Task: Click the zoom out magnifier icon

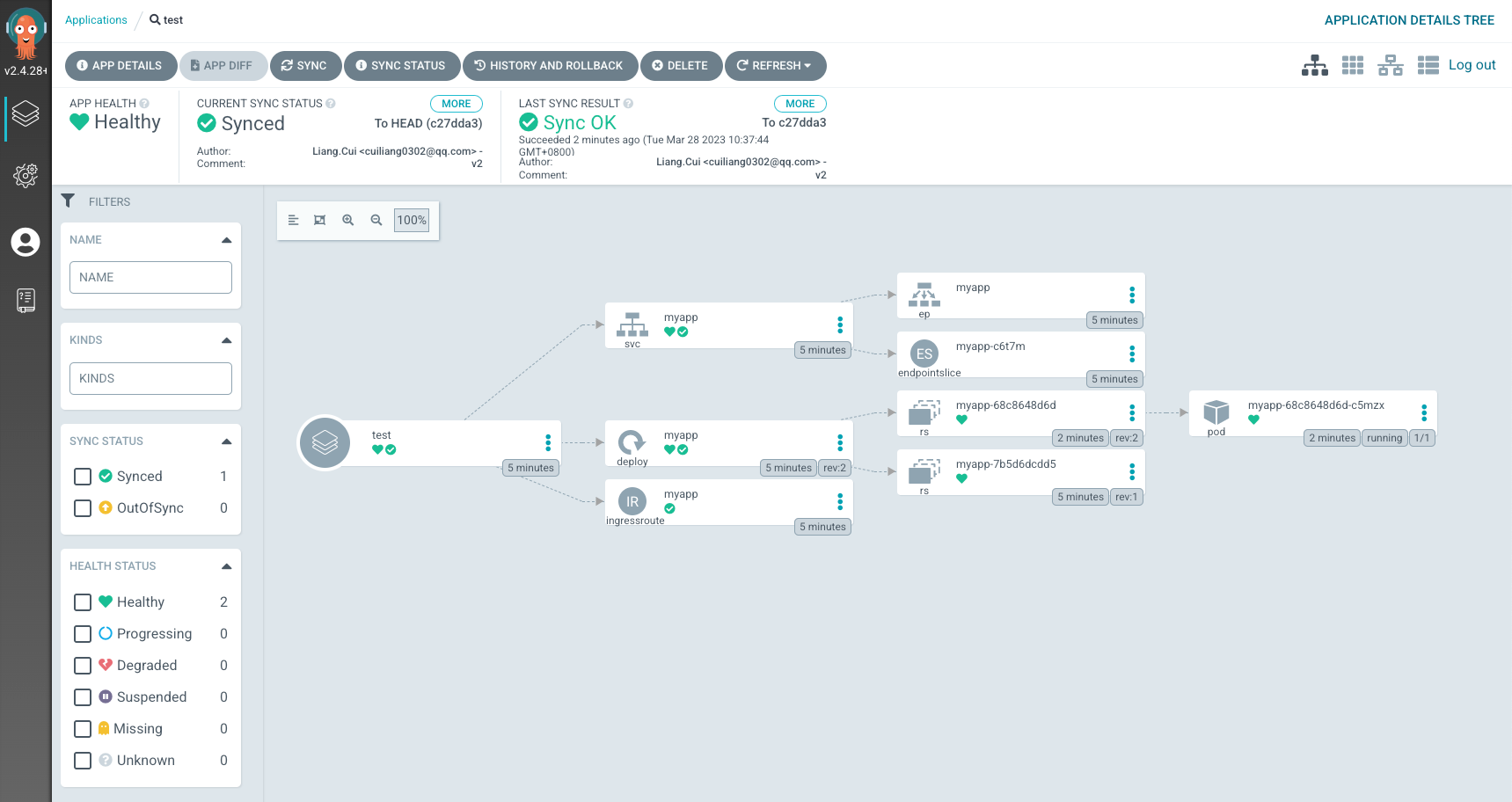Action: click(376, 221)
